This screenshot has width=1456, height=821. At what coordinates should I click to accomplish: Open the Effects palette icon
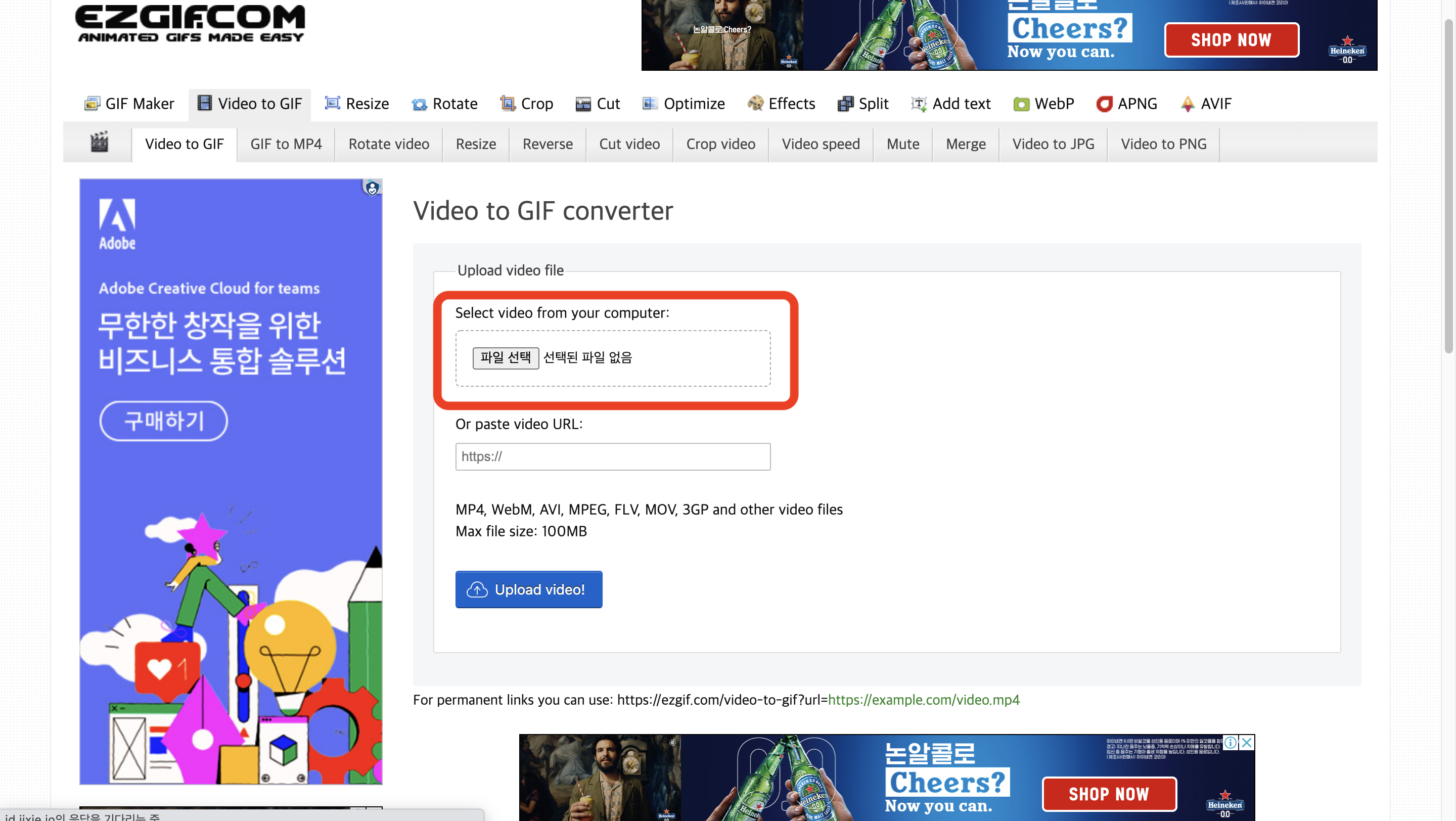coord(755,104)
